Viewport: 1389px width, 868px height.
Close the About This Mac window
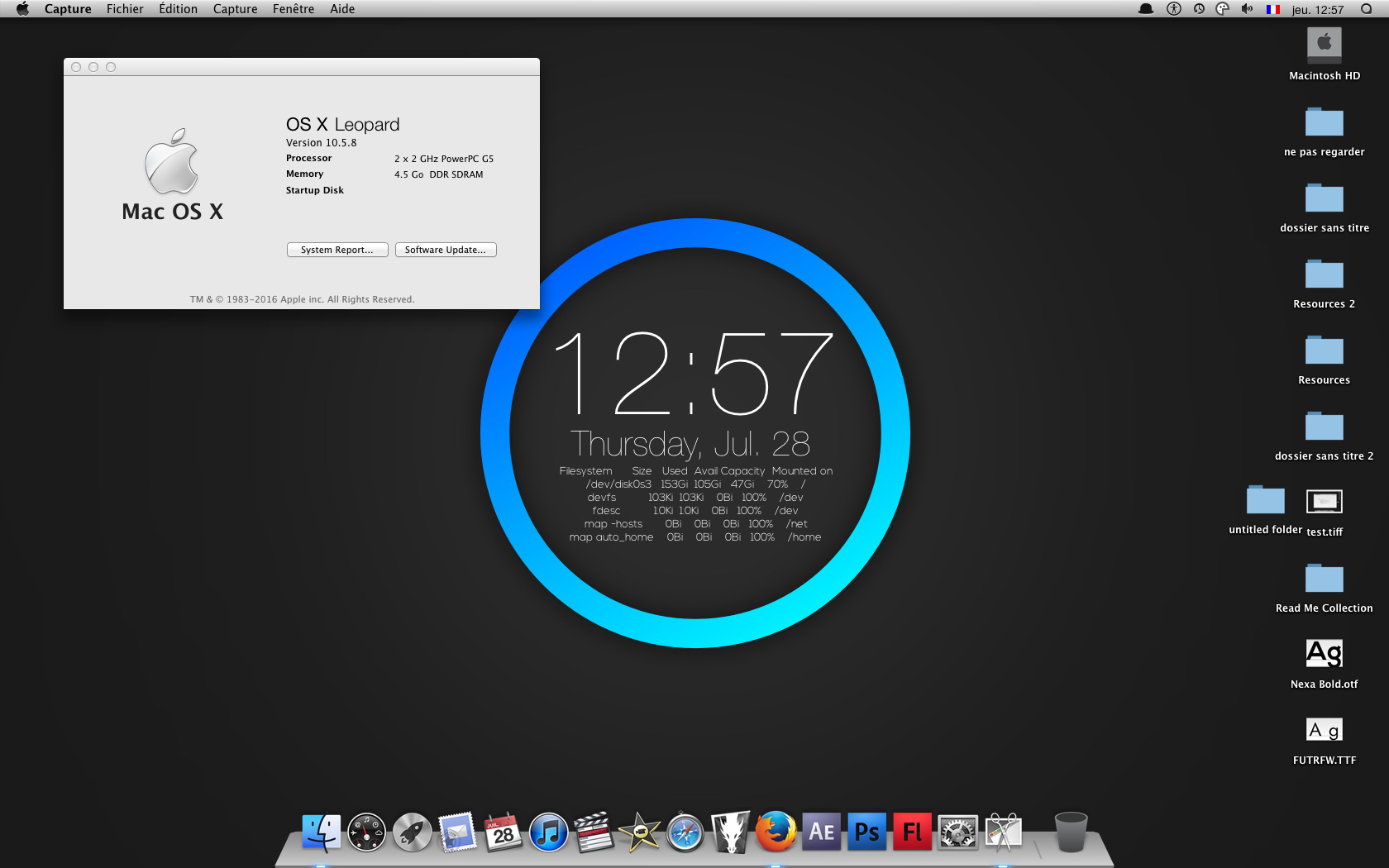click(76, 67)
